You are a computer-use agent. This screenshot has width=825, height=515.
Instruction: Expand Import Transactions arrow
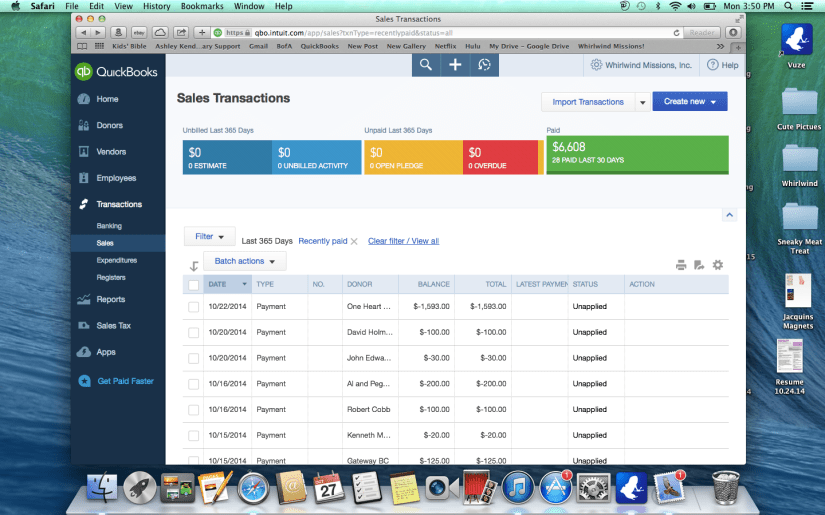click(x=642, y=102)
